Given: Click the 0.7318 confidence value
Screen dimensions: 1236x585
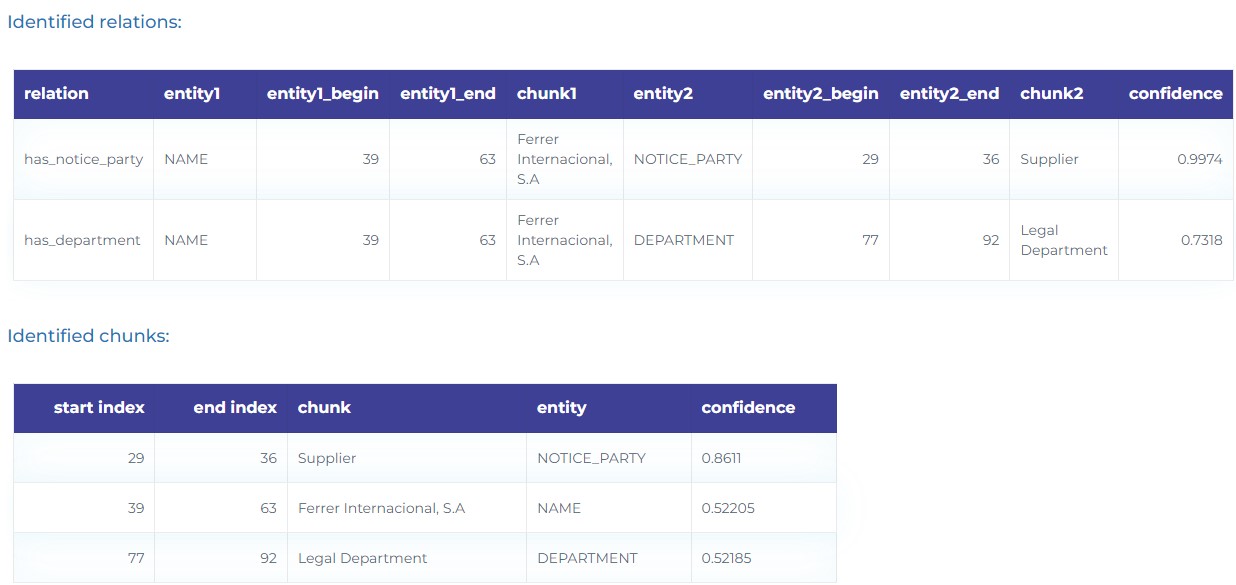Looking at the screenshot, I should click(x=1200, y=240).
